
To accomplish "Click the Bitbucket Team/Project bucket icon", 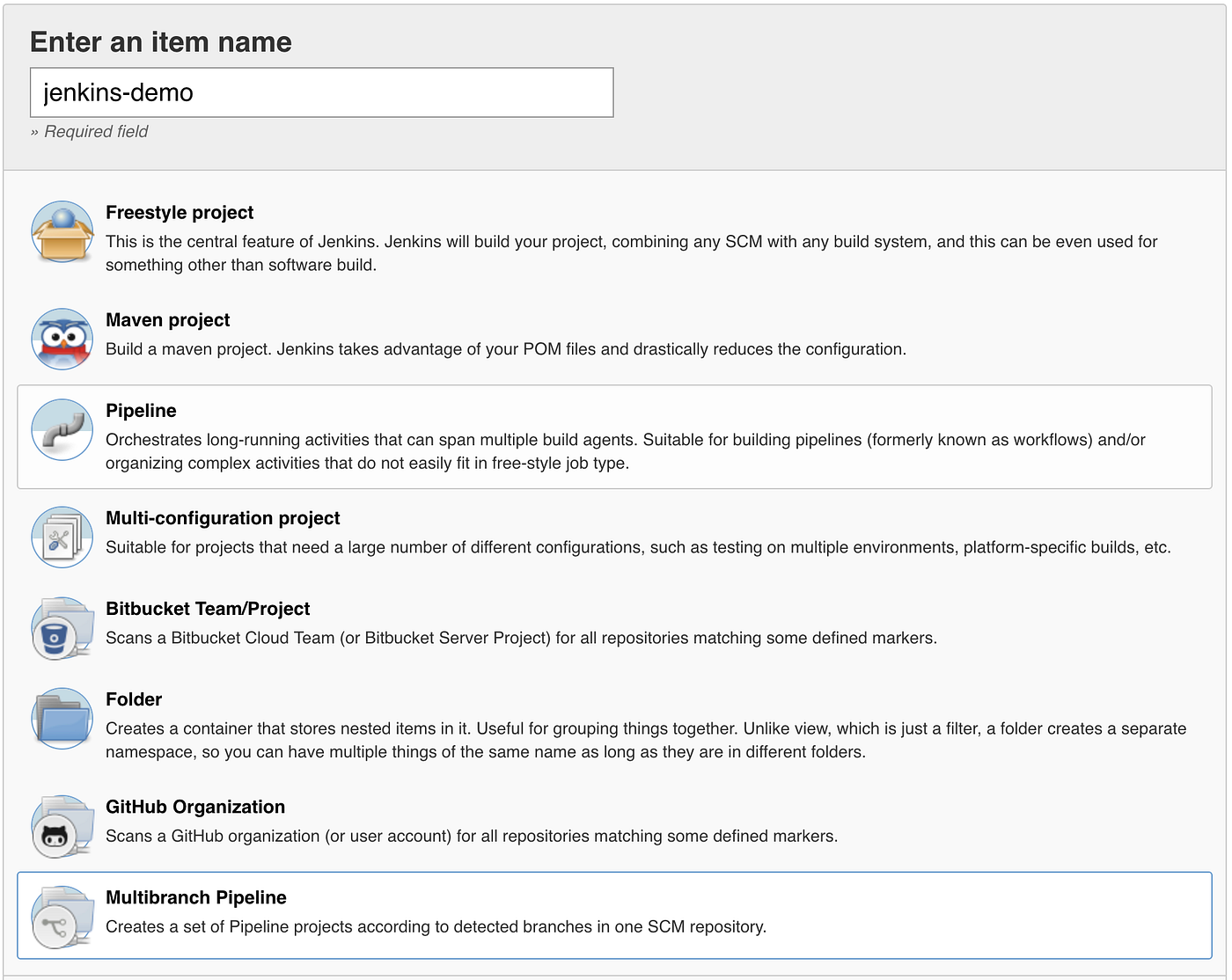I will coord(62,628).
